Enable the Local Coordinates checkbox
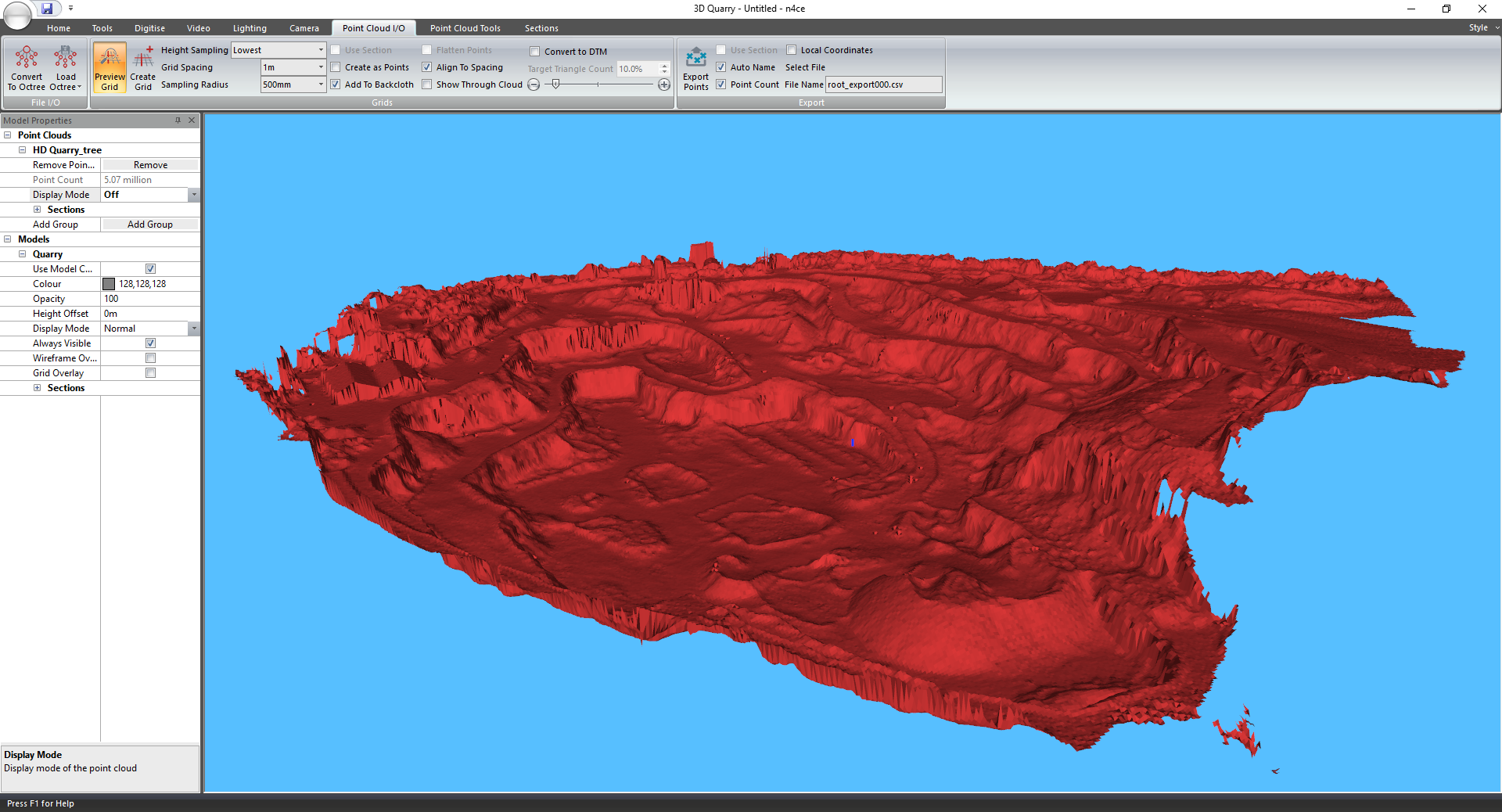The height and width of the screenshot is (812, 1502). tap(792, 50)
